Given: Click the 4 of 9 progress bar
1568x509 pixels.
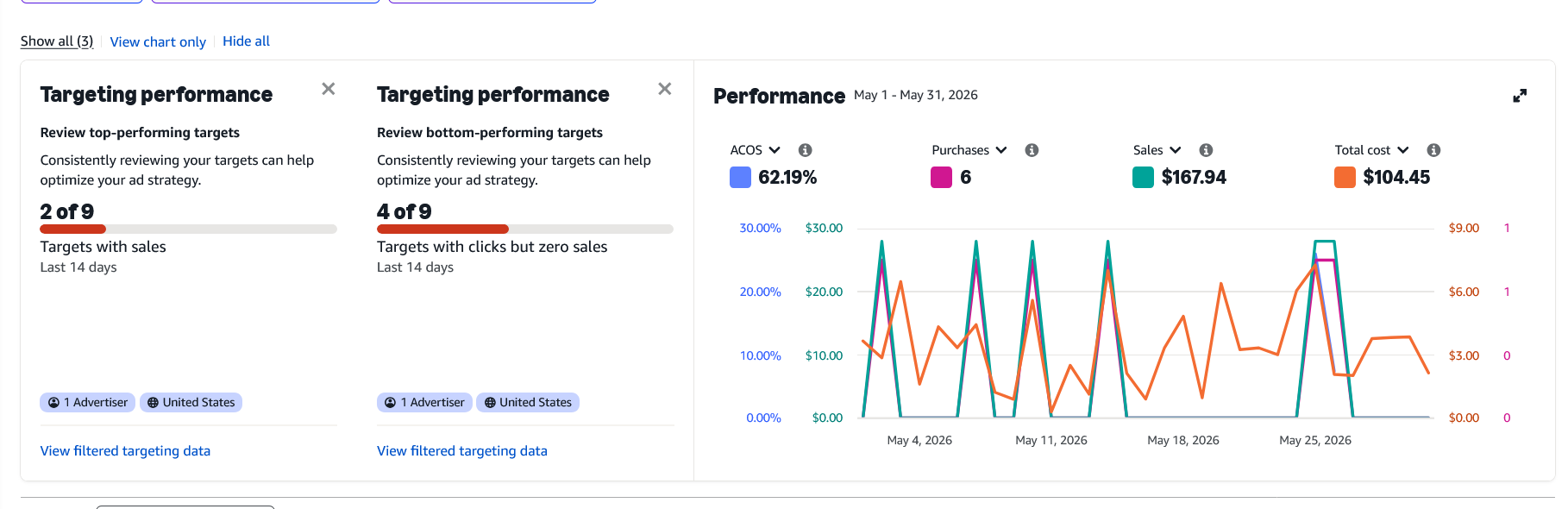Looking at the screenshot, I should (x=525, y=229).
